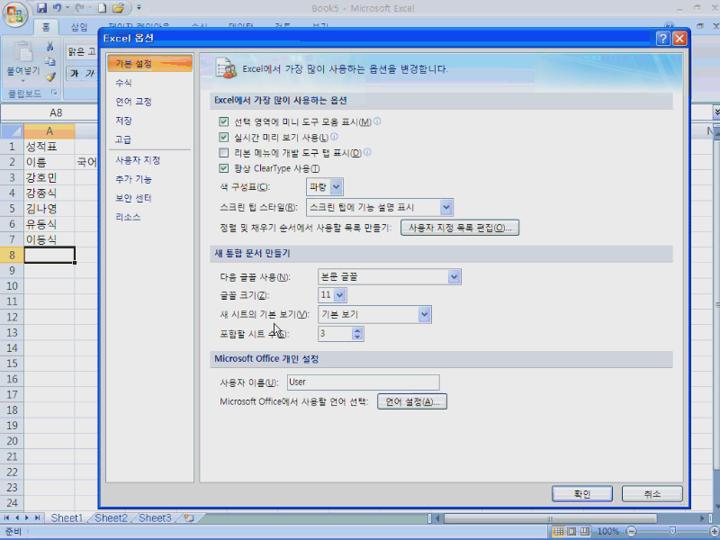Viewport: 720px width, 540px height.
Task: Select 수식 category in options sidebar
Action: pyautogui.click(x=150, y=83)
